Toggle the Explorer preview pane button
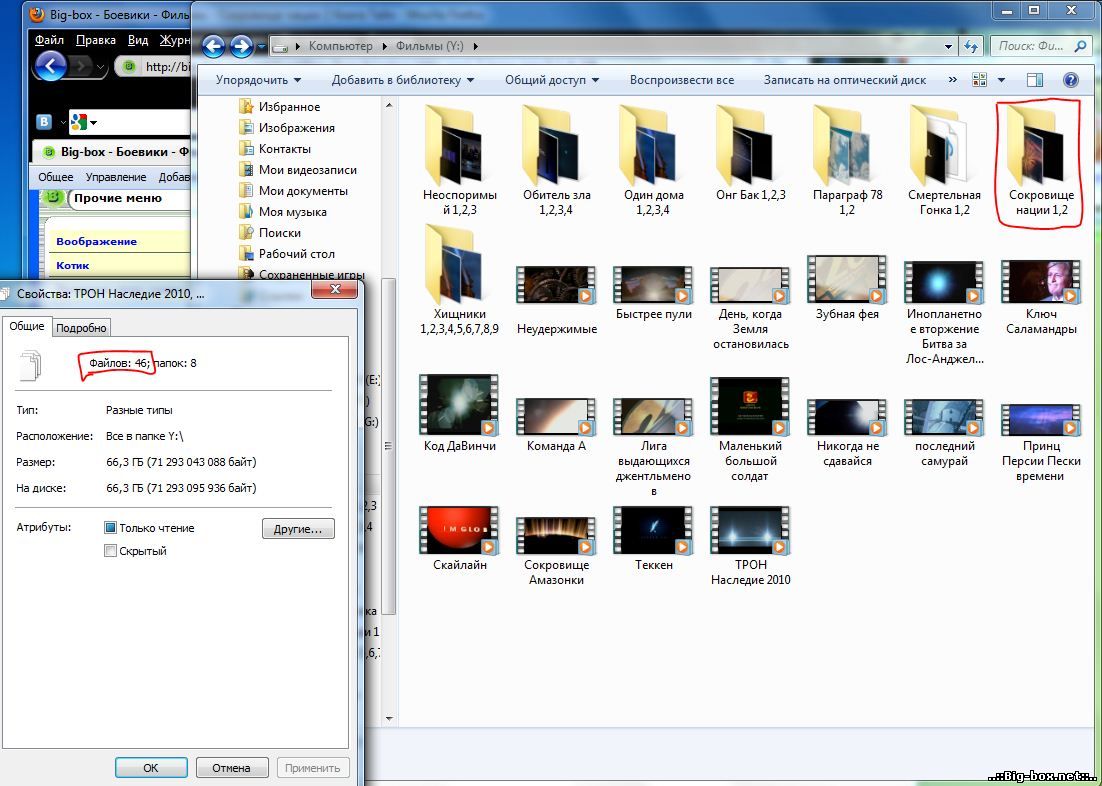Image resolution: width=1102 pixels, height=786 pixels. [x=1035, y=80]
